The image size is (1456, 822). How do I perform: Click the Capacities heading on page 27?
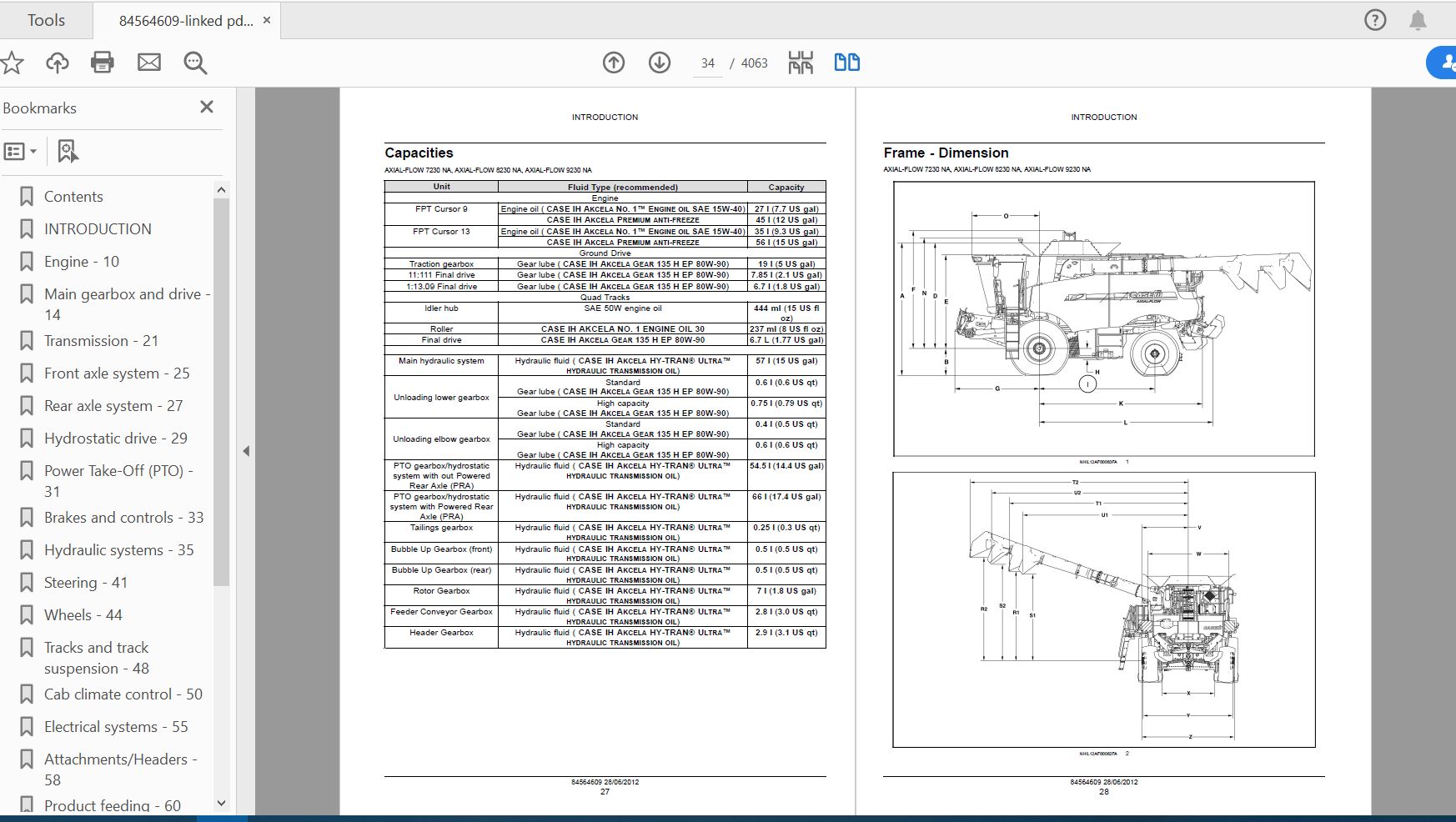click(x=419, y=153)
